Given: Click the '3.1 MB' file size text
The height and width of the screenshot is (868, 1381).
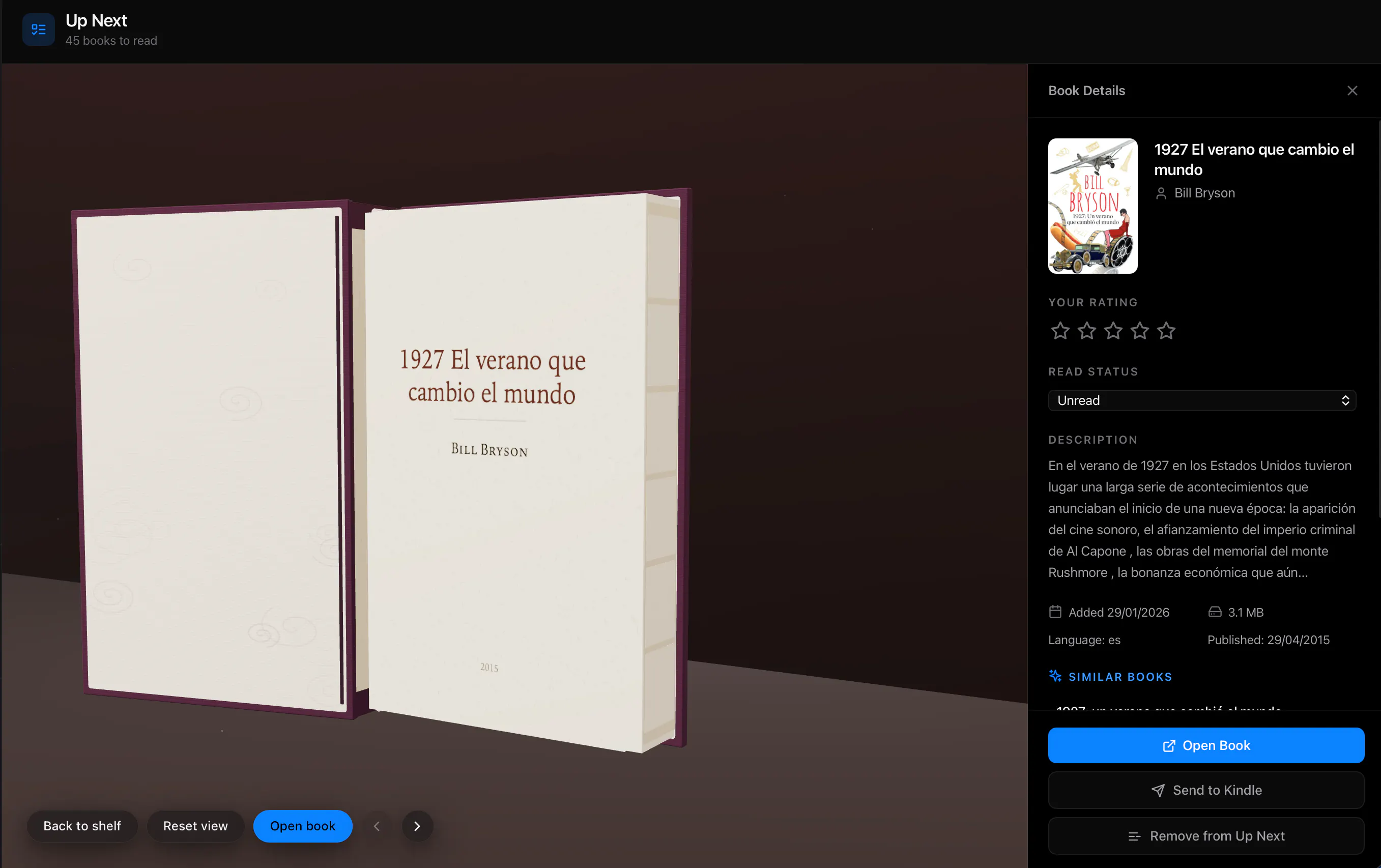Looking at the screenshot, I should tap(1246, 612).
